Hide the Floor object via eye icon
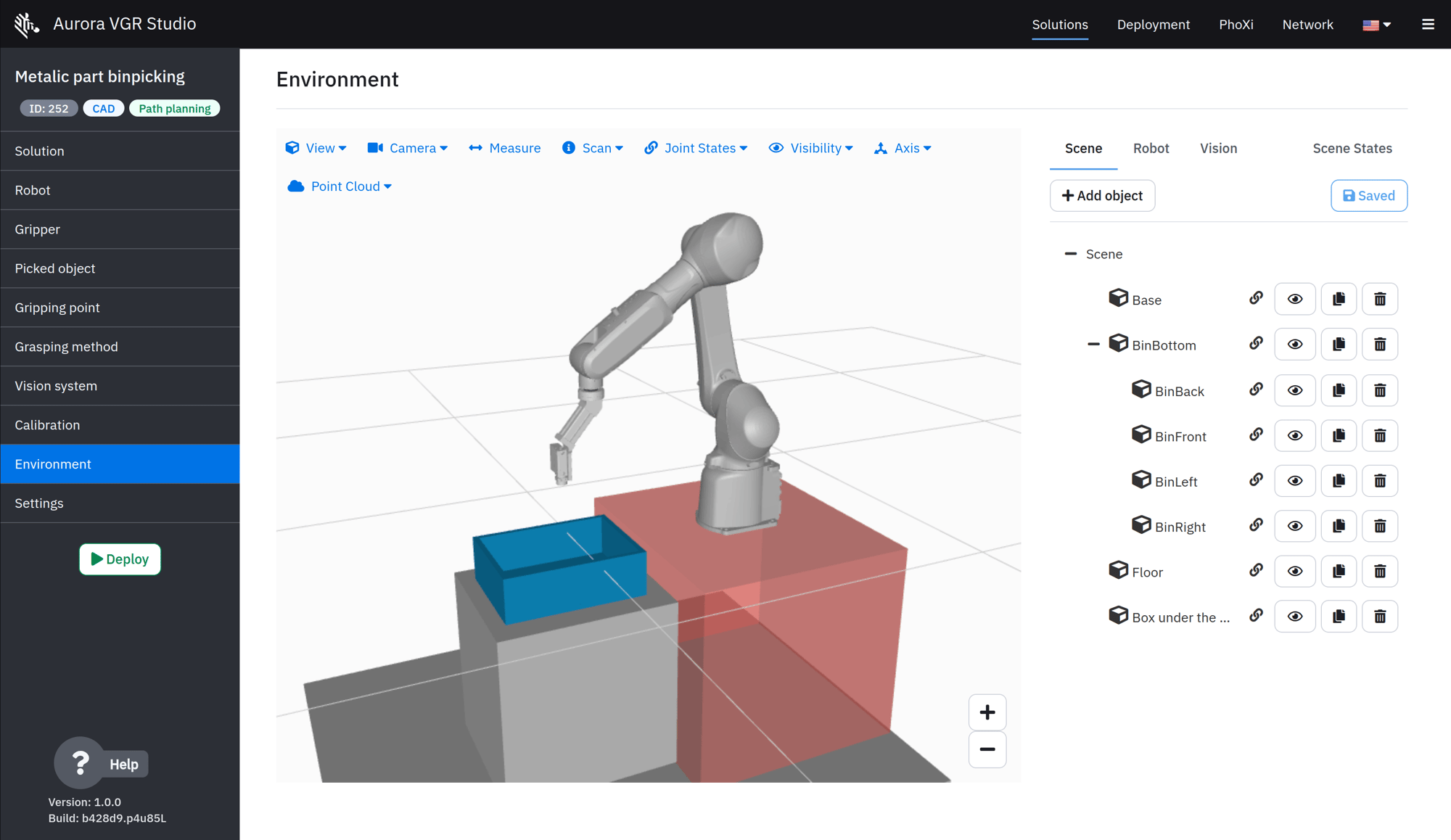This screenshot has width=1451, height=840. point(1295,571)
